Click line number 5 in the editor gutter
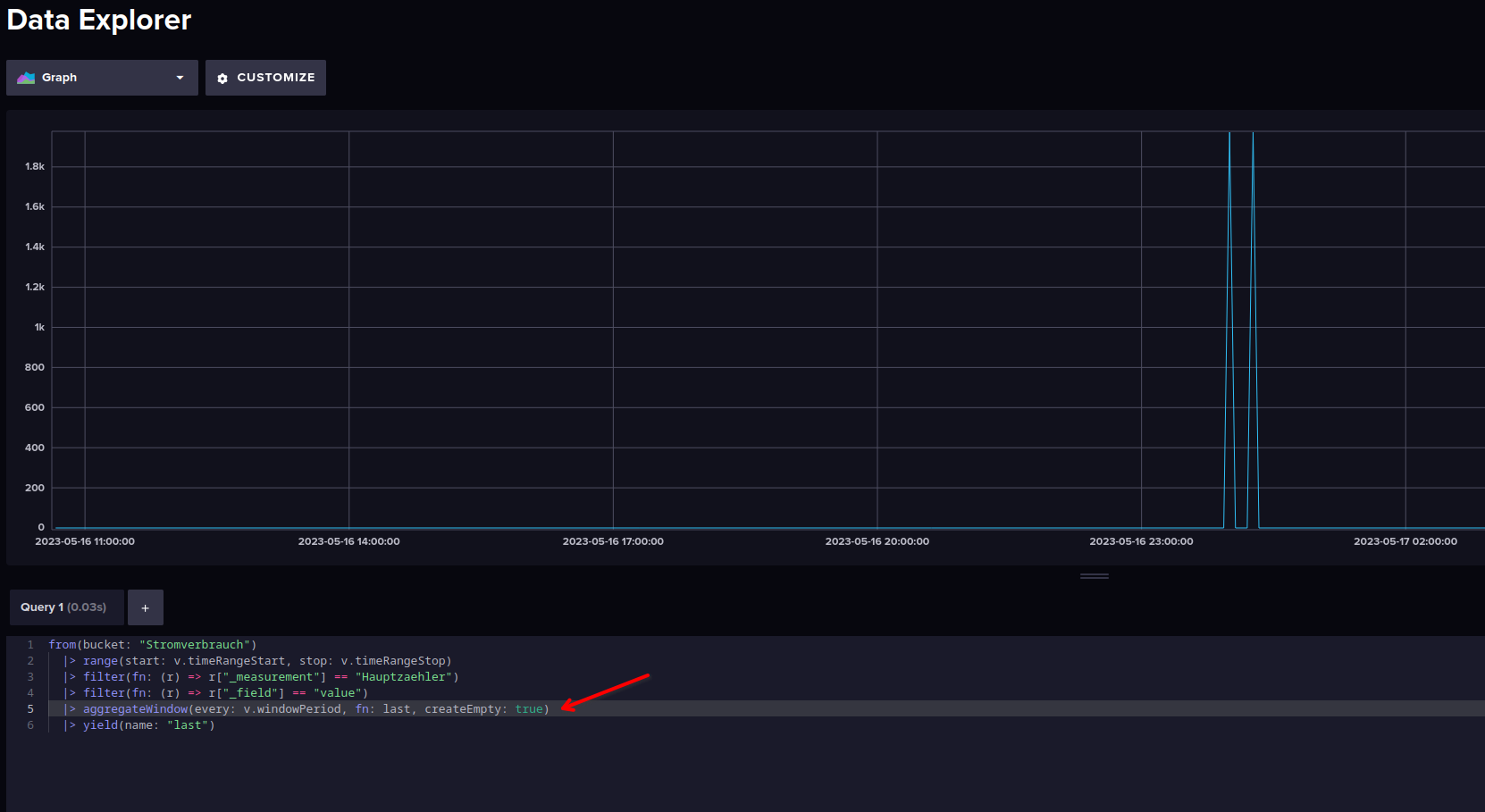 tap(30, 709)
